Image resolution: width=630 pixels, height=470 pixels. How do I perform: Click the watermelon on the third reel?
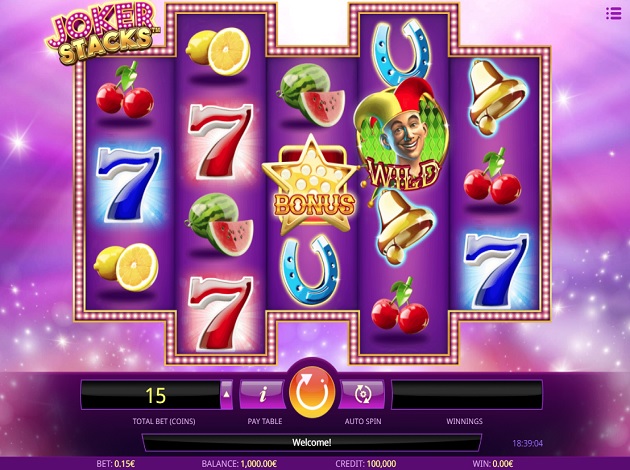pyautogui.click(x=311, y=95)
